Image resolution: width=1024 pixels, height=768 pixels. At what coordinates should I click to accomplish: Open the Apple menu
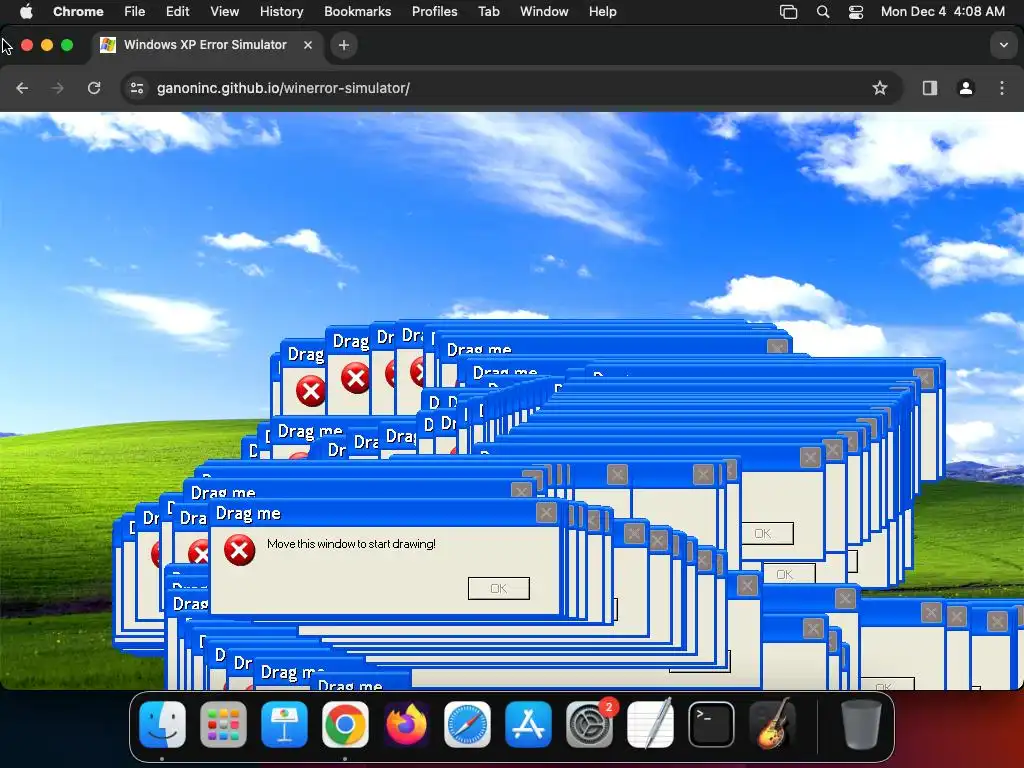[x=26, y=12]
